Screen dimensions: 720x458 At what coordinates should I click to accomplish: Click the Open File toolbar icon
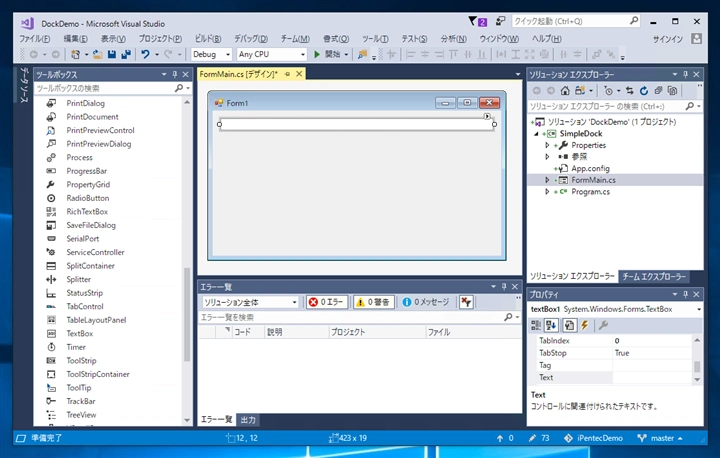(x=97, y=54)
